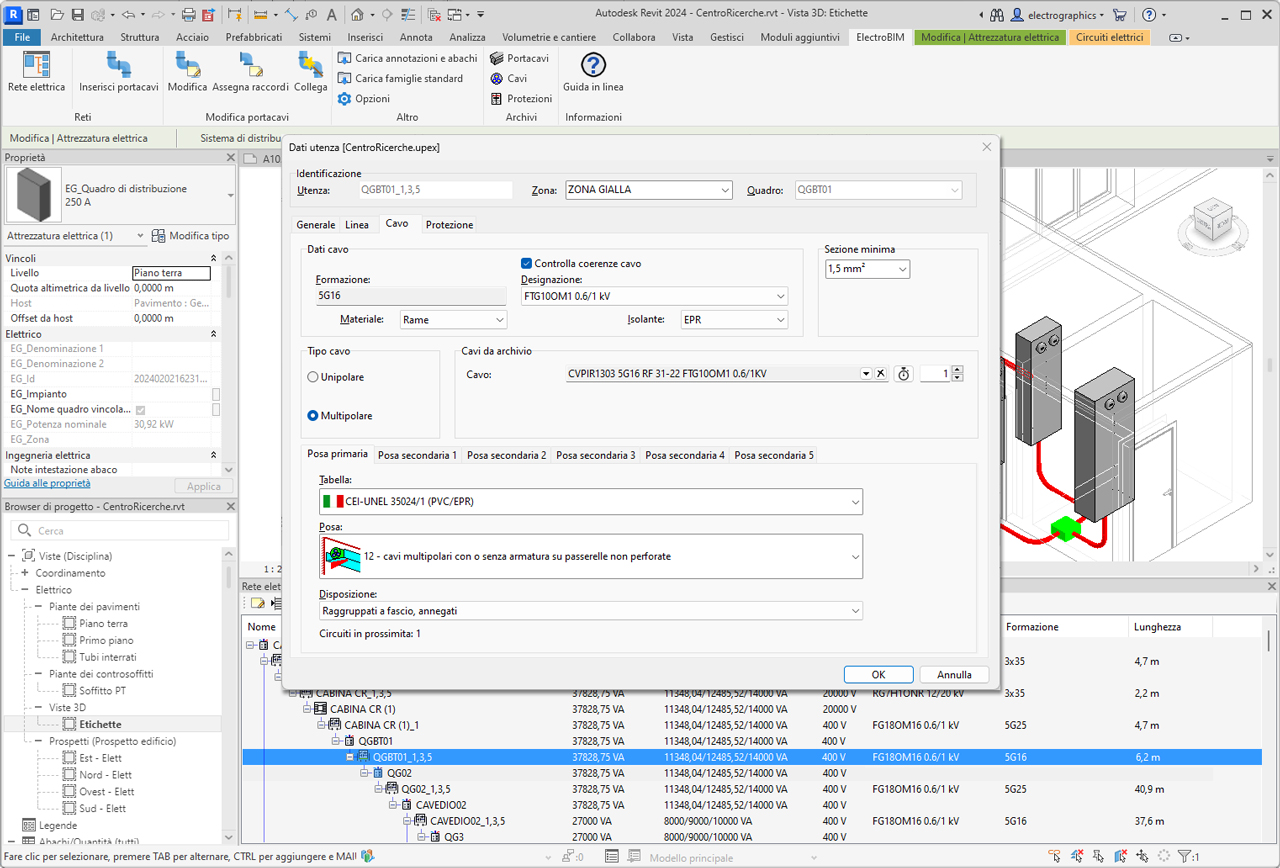
Task: Open Opzioni gear in Altro panel
Action: 364,98
